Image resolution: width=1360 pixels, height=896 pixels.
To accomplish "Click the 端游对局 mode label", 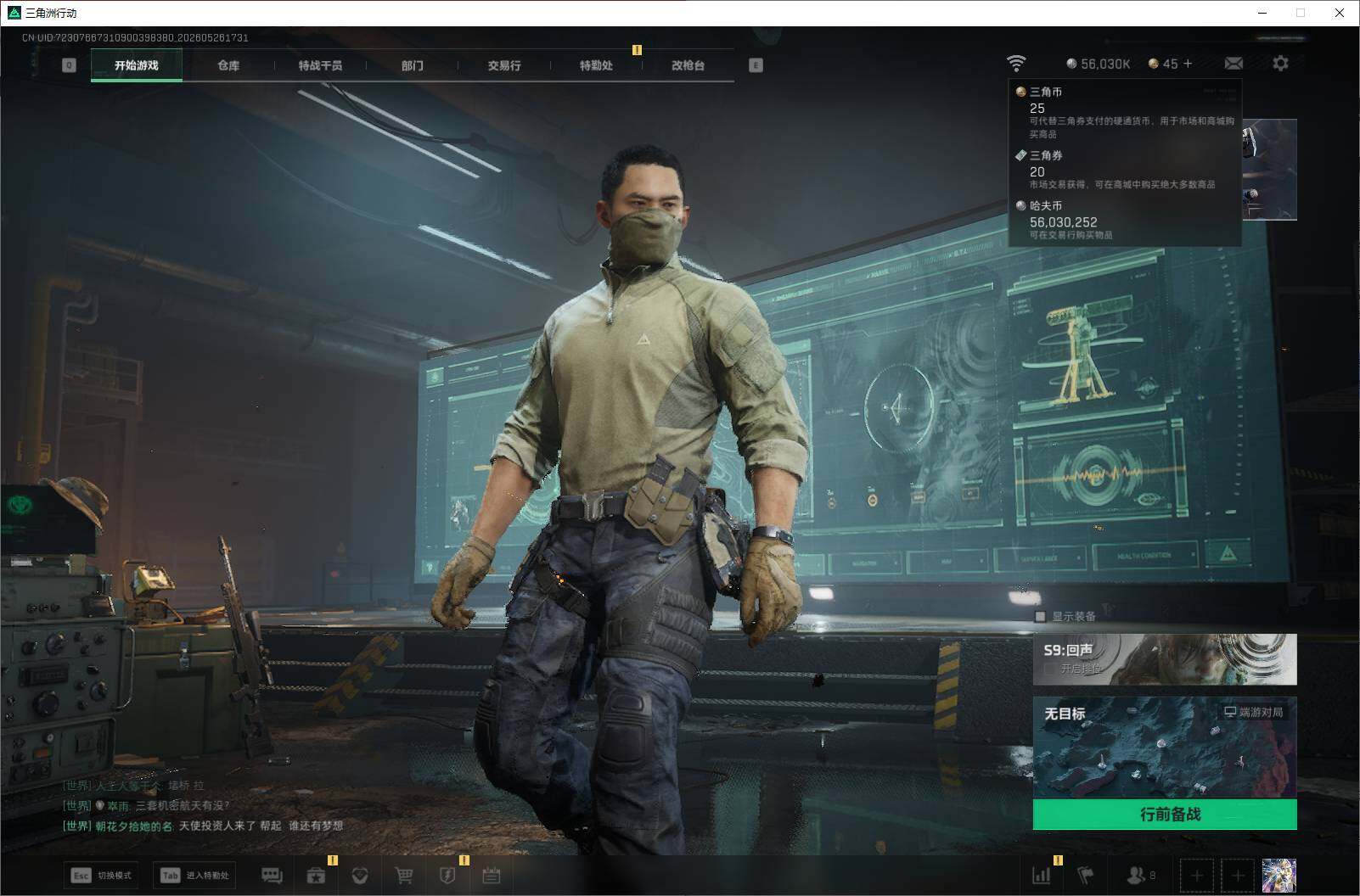I will 1253,712.
